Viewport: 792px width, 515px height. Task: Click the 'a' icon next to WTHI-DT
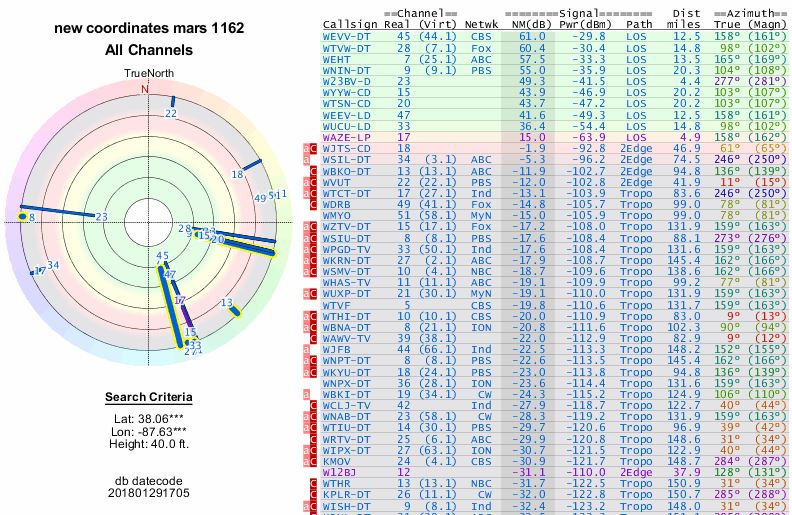307,316
